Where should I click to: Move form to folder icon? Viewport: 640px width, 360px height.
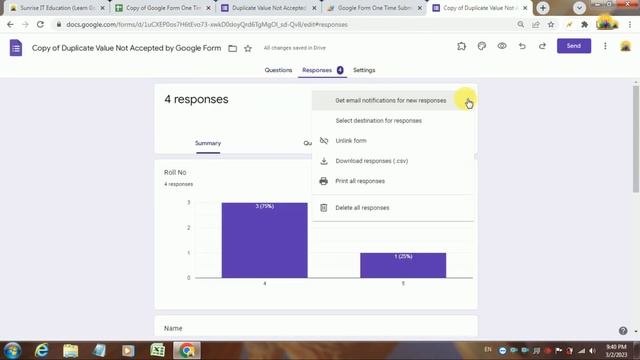click(x=233, y=49)
